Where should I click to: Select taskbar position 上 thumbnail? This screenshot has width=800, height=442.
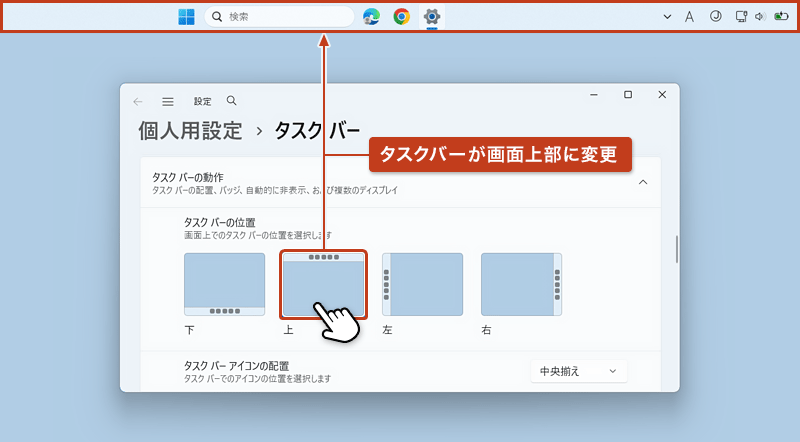(323, 284)
